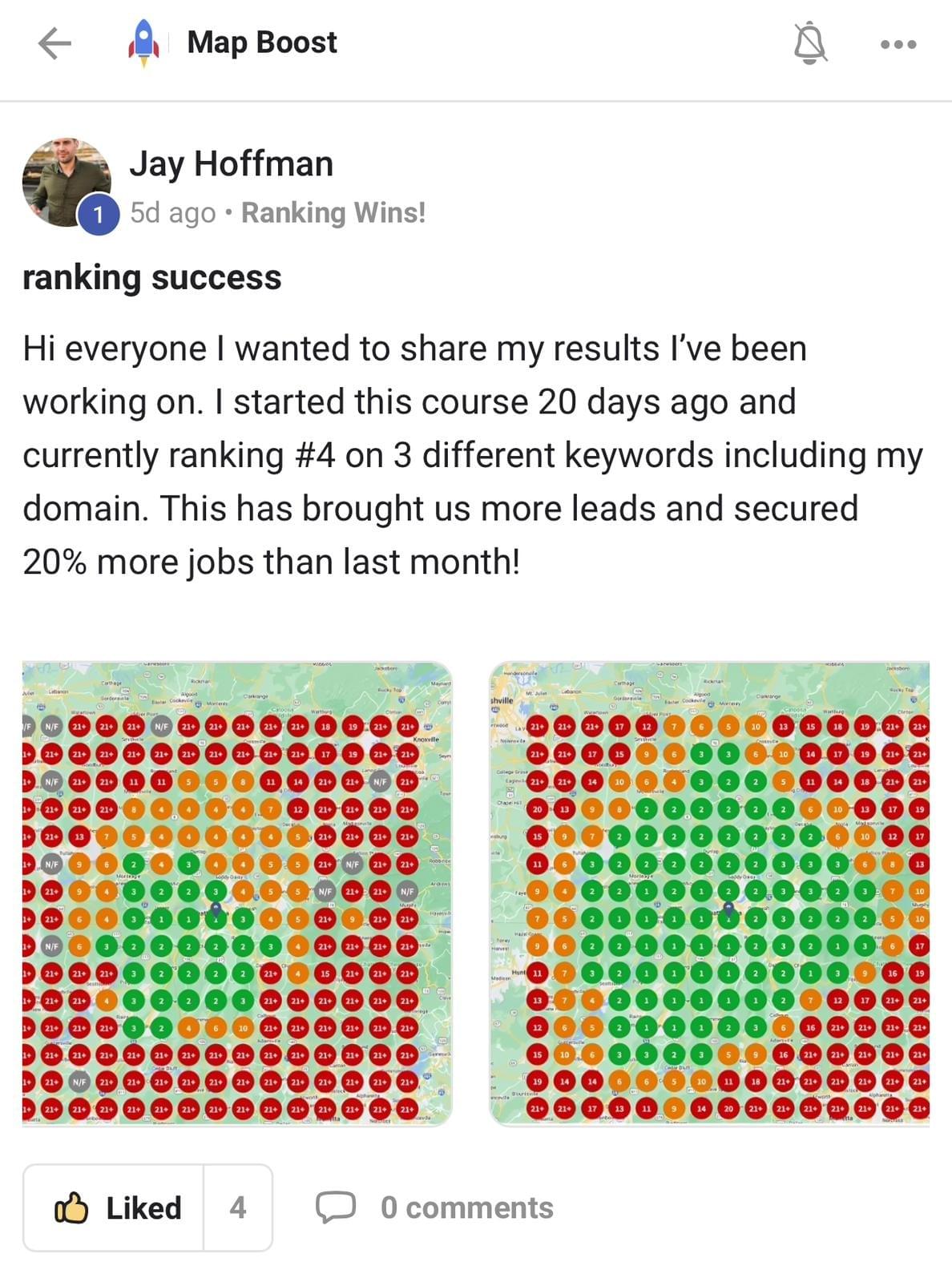Tap the 'ranking success' post title

click(152, 277)
